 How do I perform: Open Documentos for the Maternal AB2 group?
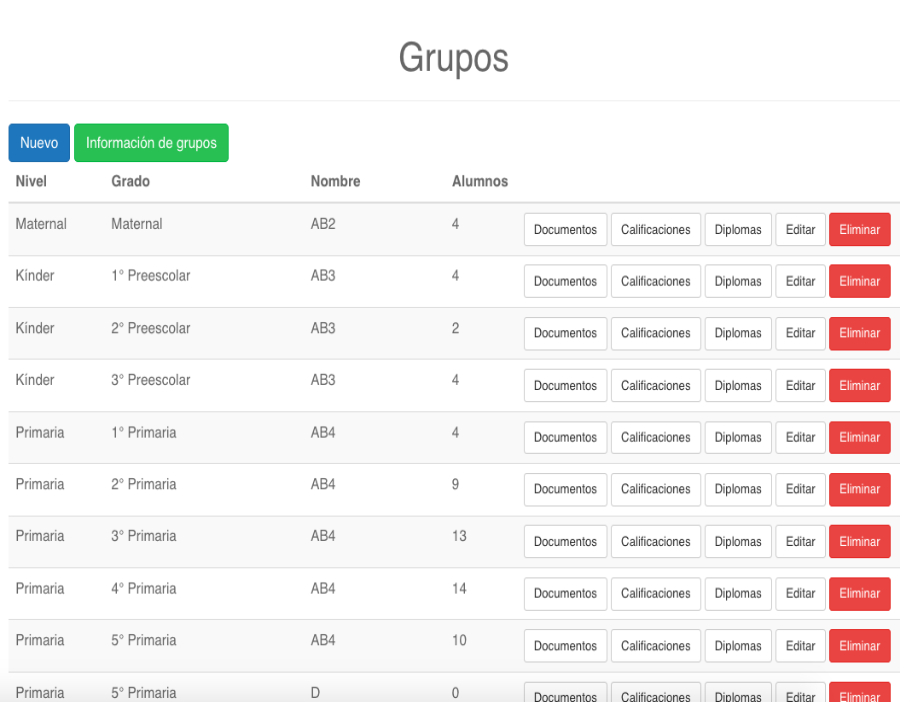point(565,230)
